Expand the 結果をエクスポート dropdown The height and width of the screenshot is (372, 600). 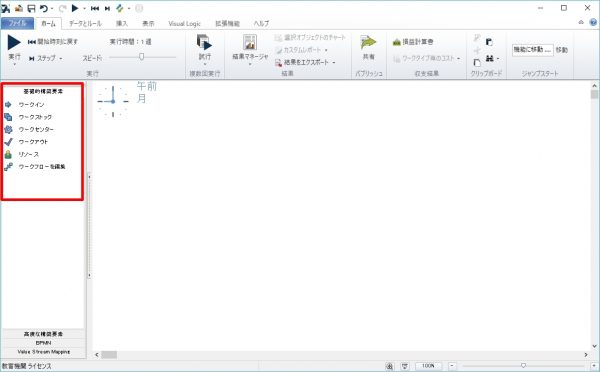tap(334, 62)
